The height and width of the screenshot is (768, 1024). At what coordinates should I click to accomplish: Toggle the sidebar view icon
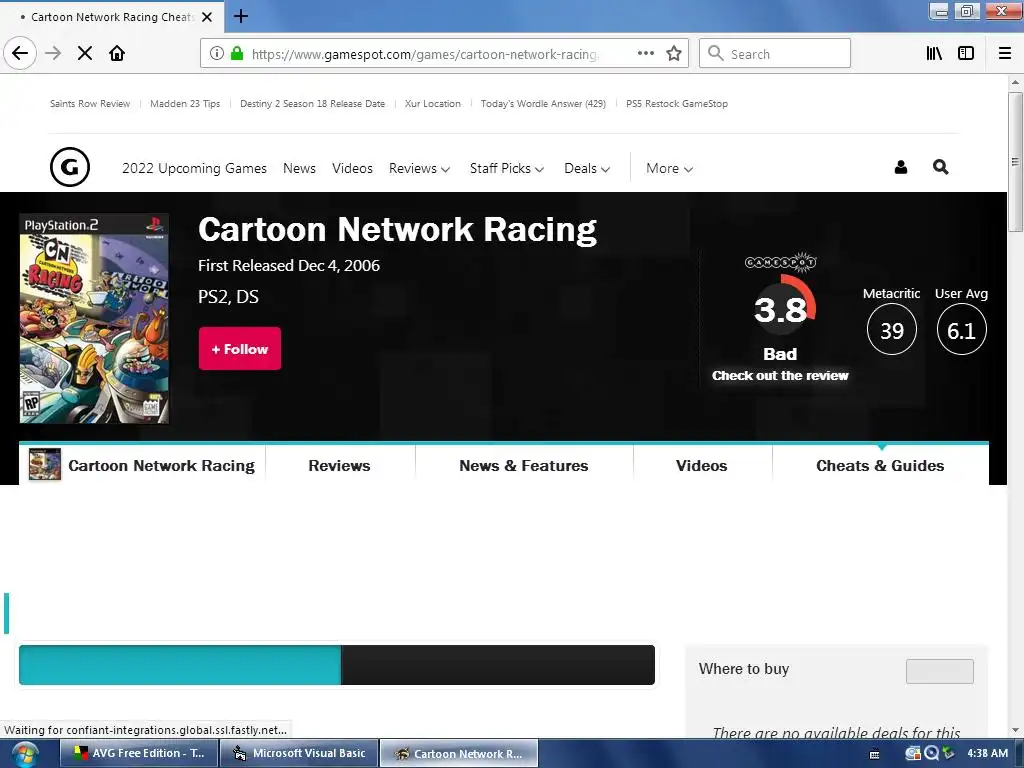click(966, 53)
